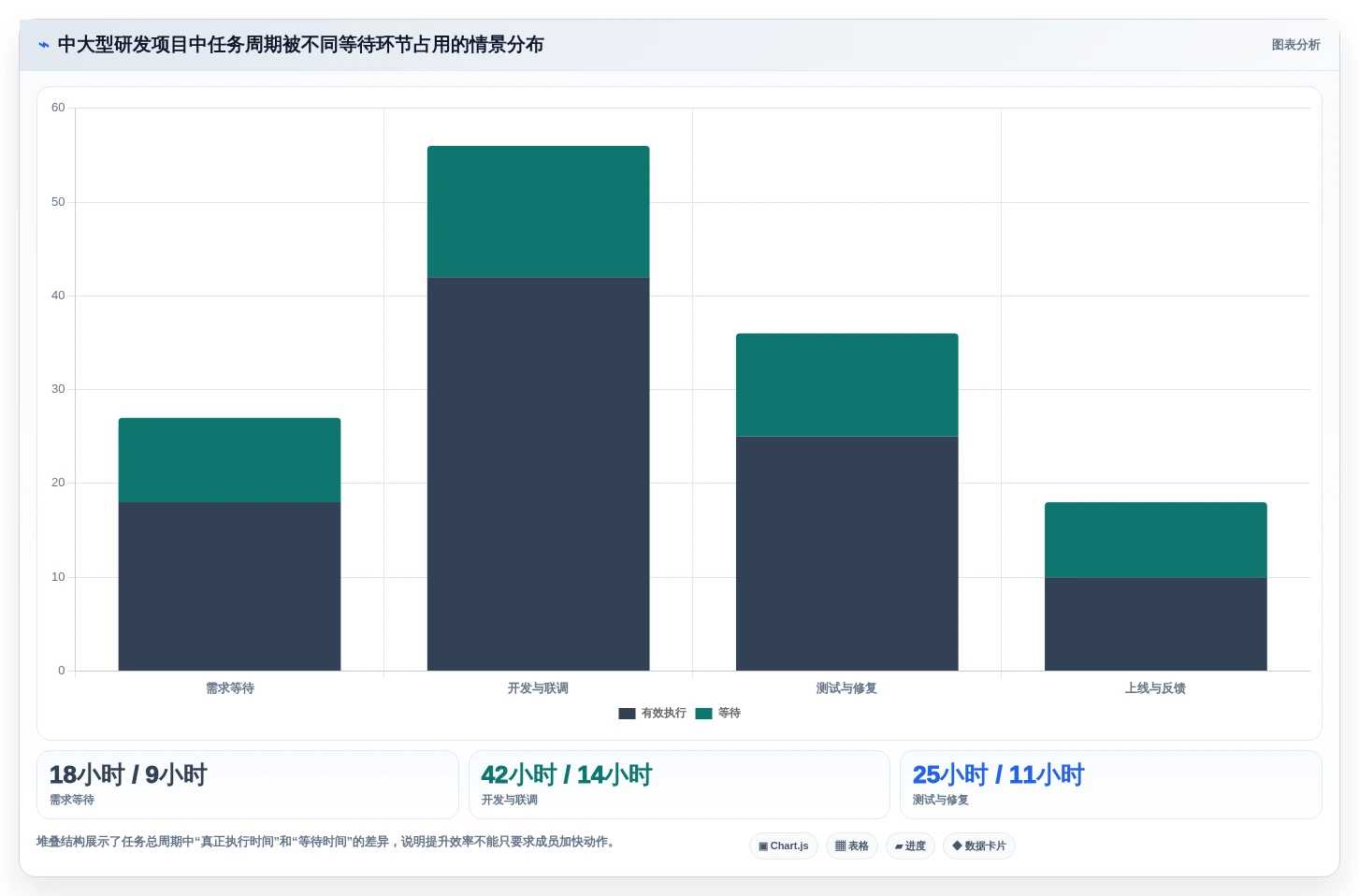Click the 上线与反馈 x-axis label
Image resolution: width=1359 pixels, height=896 pixels.
pos(1155,688)
